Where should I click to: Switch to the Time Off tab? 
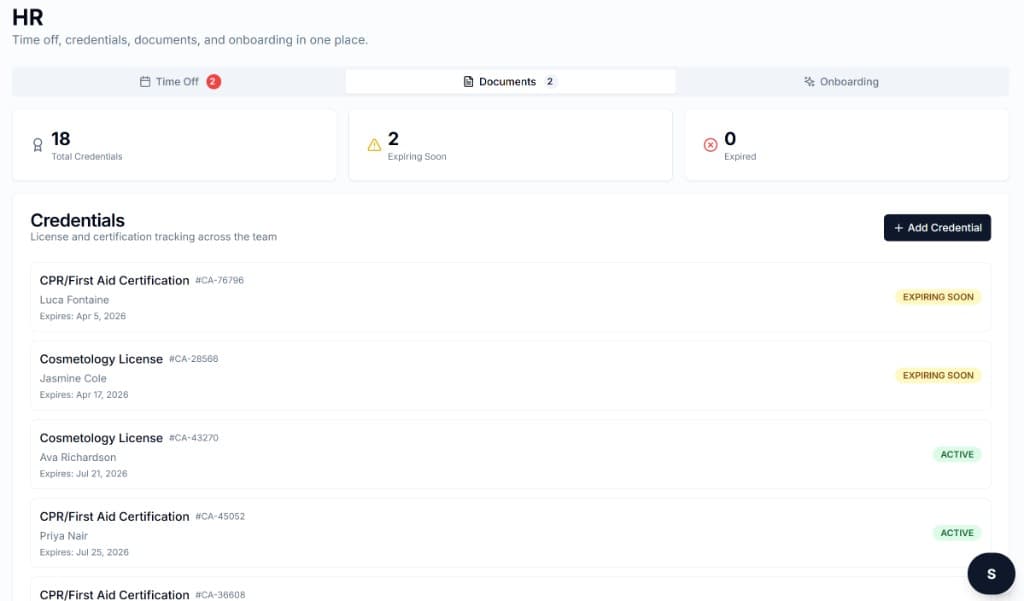pos(178,81)
